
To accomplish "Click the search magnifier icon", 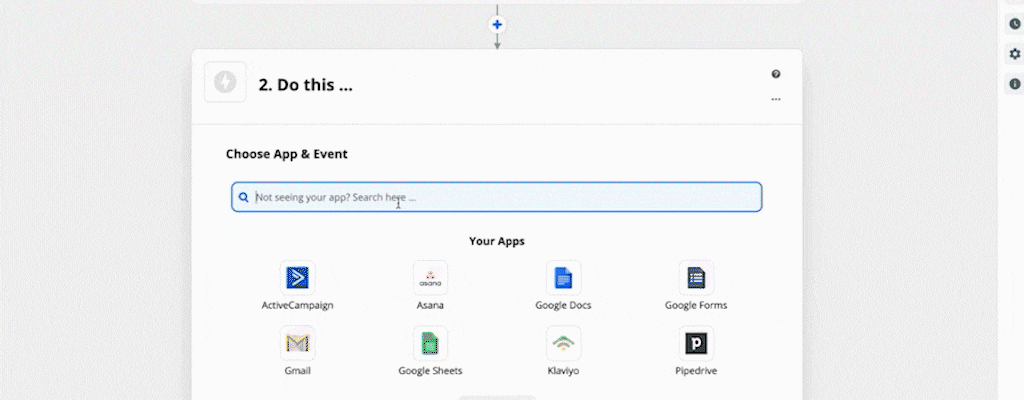I will click(x=244, y=197).
